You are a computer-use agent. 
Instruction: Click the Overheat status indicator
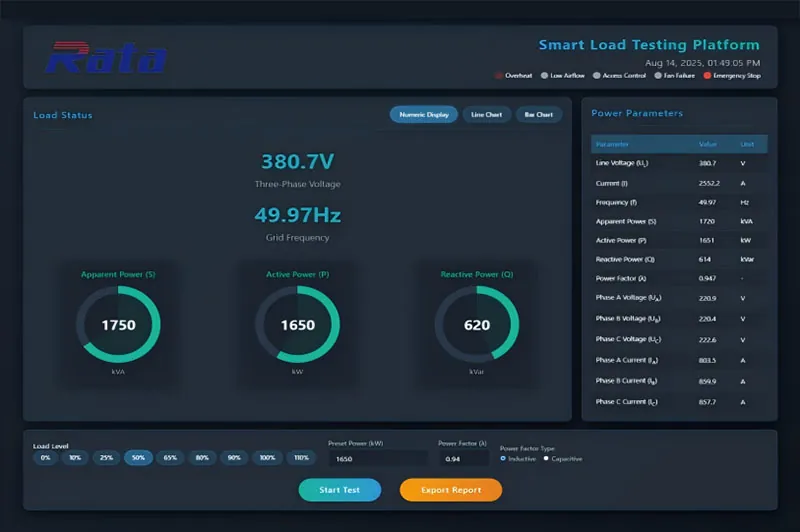(514, 75)
